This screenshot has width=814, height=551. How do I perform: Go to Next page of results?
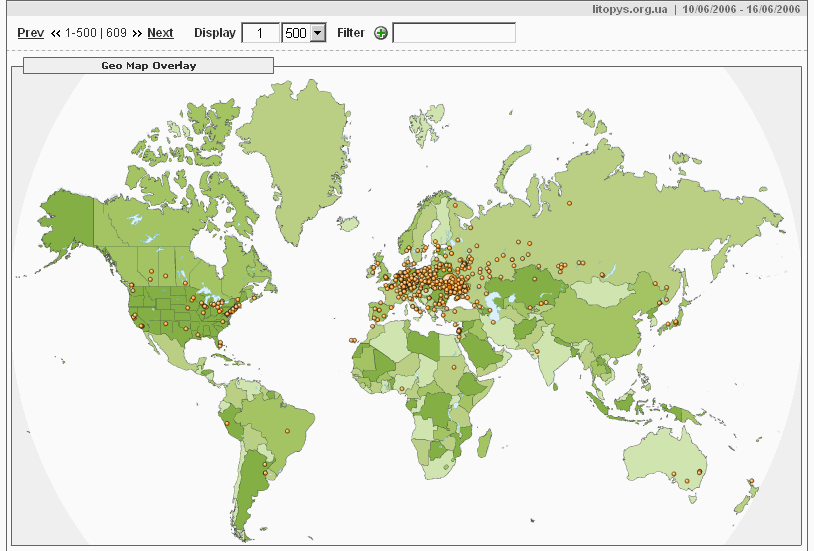click(x=160, y=33)
